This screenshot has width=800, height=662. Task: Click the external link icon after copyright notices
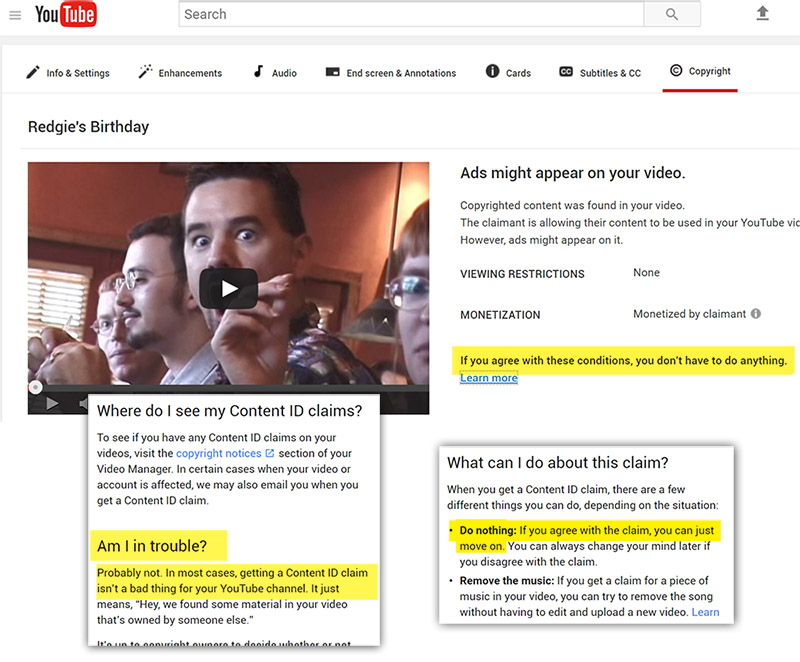pyautogui.click(x=270, y=453)
